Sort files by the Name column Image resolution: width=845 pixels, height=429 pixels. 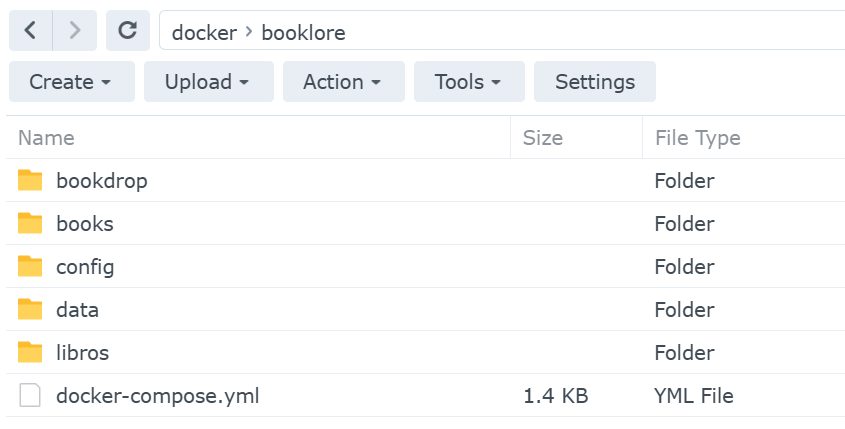(x=46, y=138)
